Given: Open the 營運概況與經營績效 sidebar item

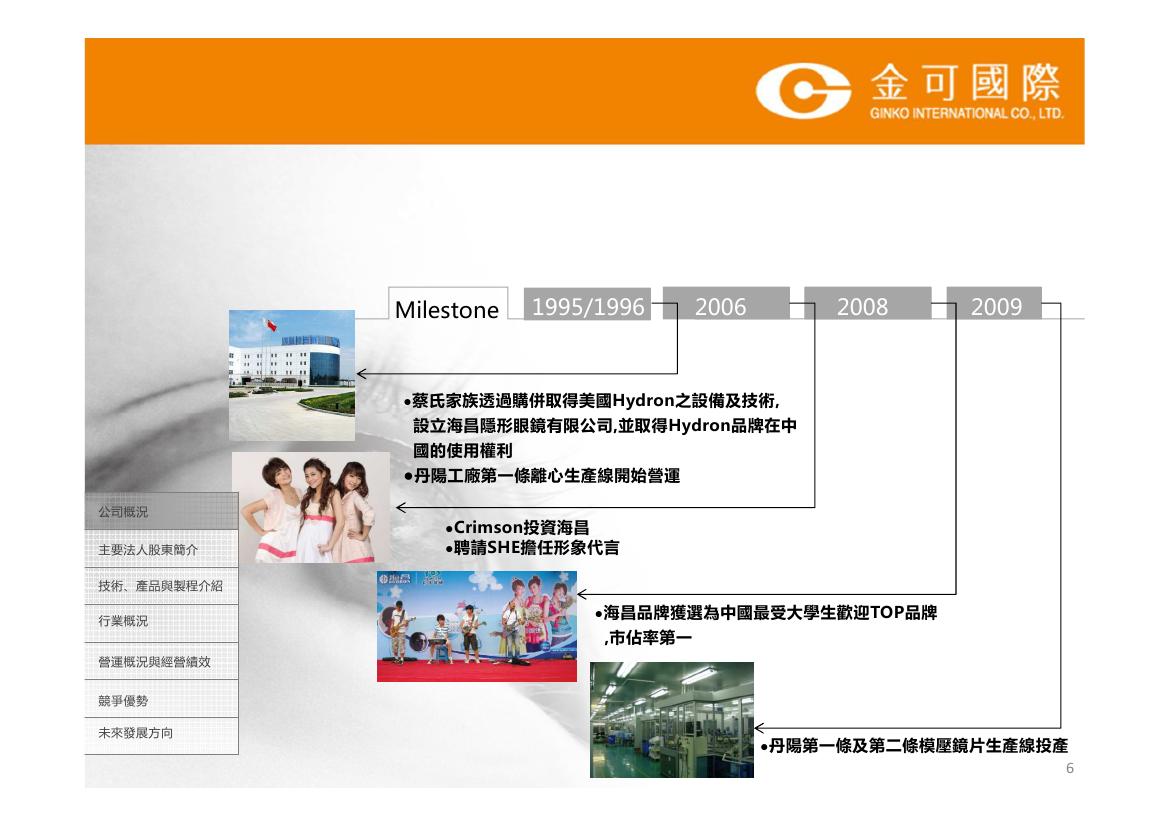Looking at the screenshot, I should pos(162,661).
